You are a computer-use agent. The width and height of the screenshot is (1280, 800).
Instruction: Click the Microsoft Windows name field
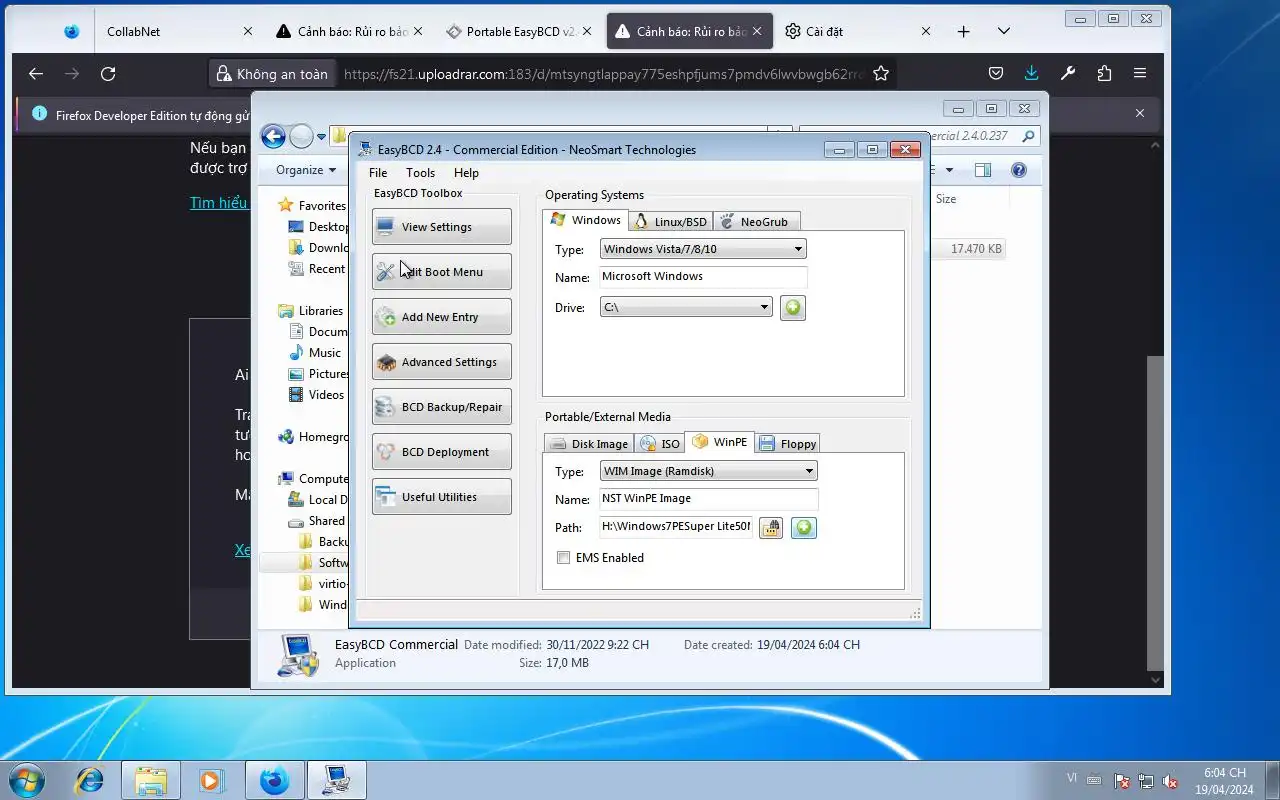point(703,277)
